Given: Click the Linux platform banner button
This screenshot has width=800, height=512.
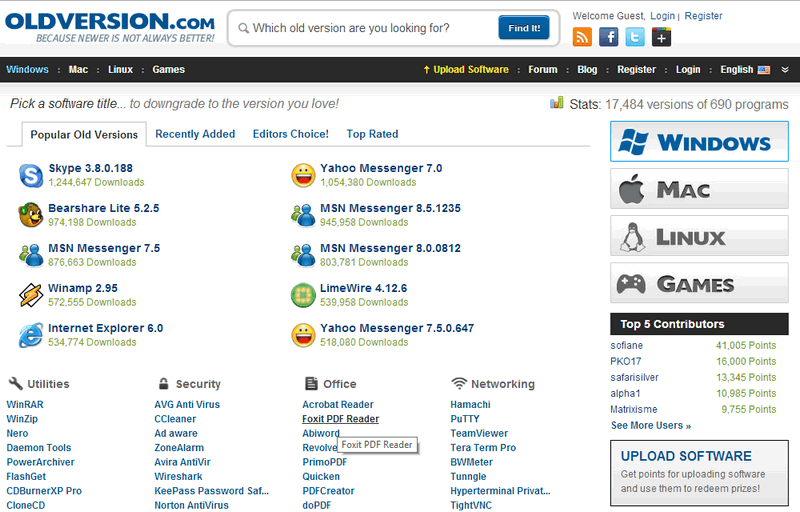Looking at the screenshot, I should click(699, 236).
